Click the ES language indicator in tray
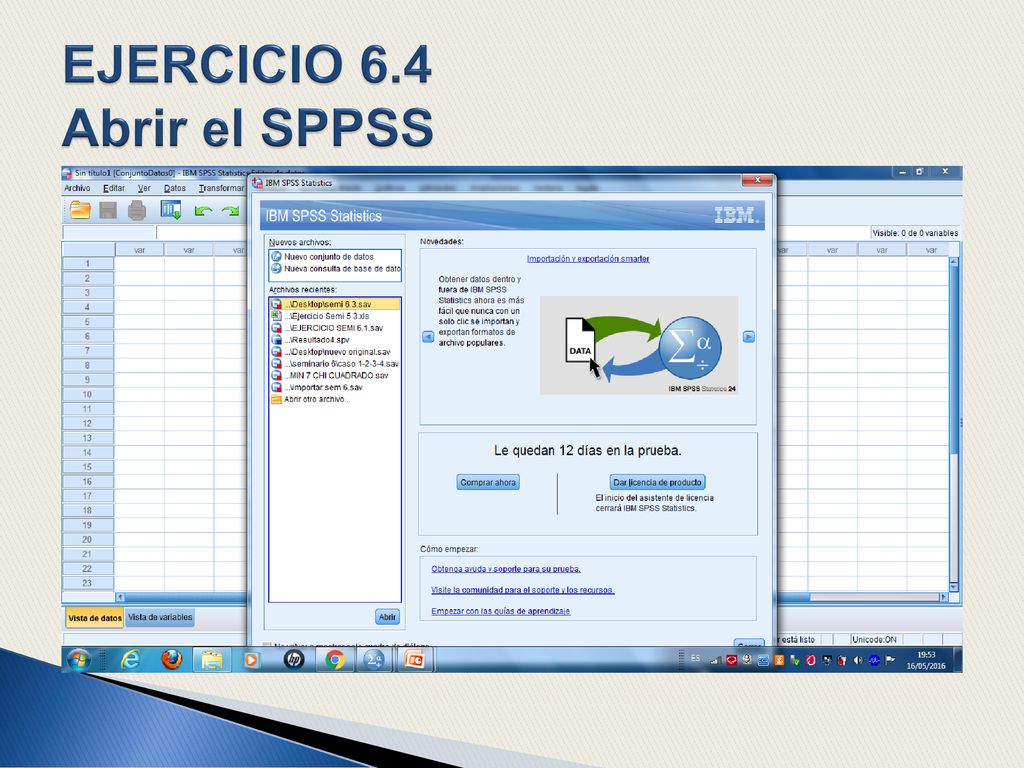1024x768 pixels. (x=696, y=658)
